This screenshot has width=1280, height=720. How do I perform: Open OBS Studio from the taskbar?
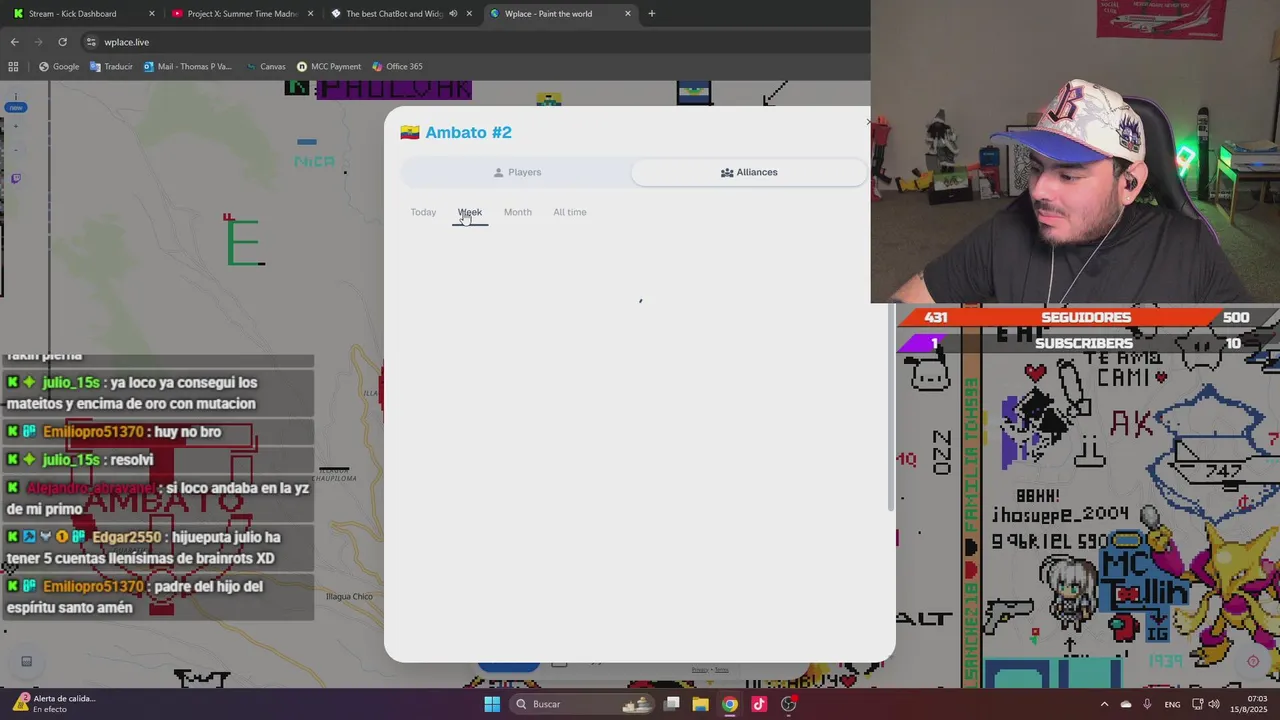[x=788, y=704]
